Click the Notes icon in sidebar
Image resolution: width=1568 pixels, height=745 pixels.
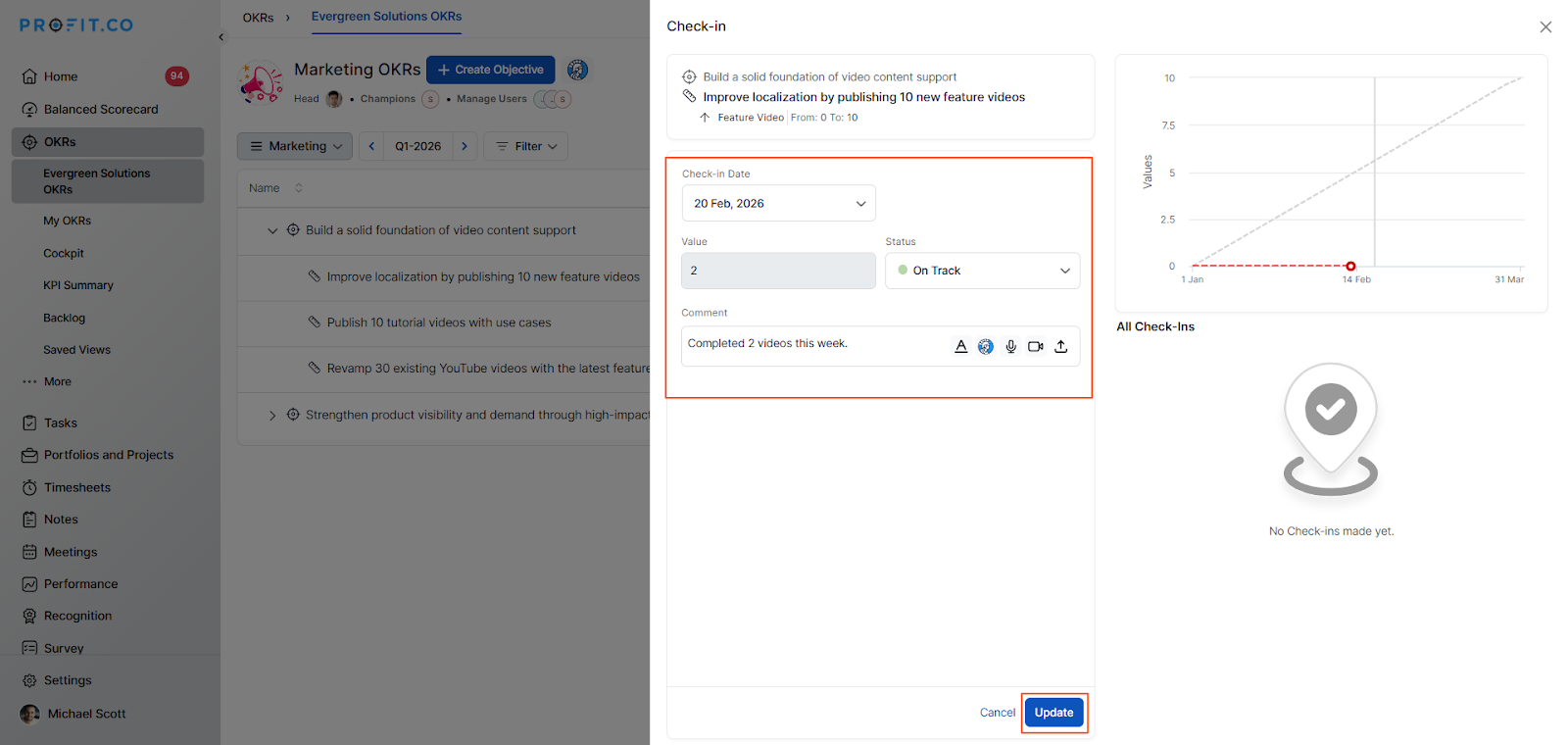point(29,520)
